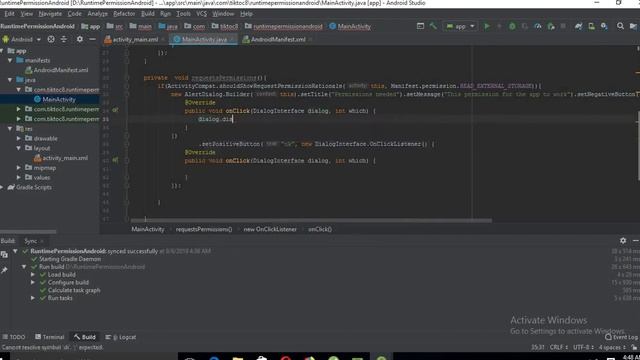The image size is (640, 360).
Task: Click top left sidebar icon in Build panel
Action: [x=4, y=254]
